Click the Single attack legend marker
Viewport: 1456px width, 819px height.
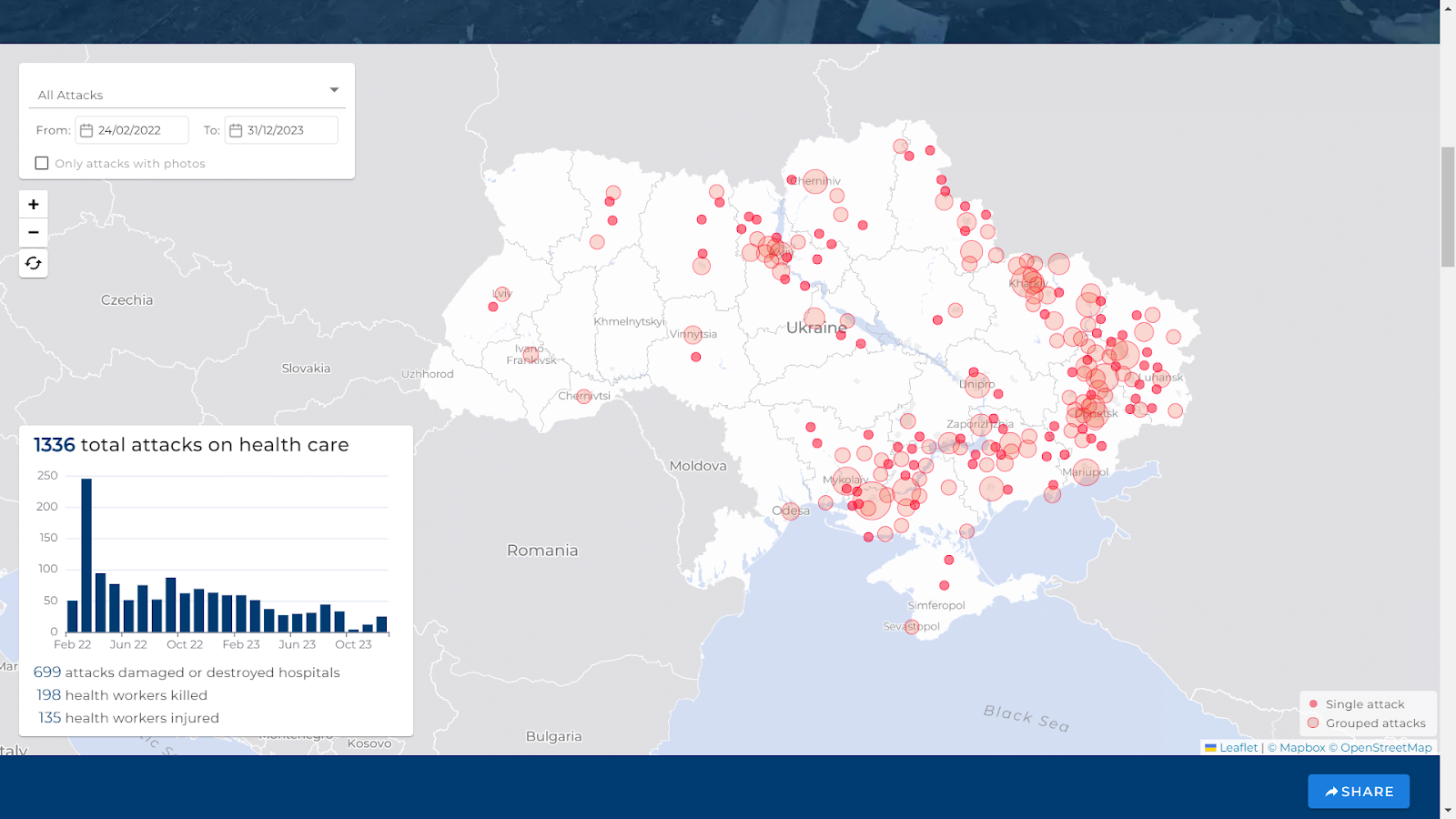coord(1313,703)
